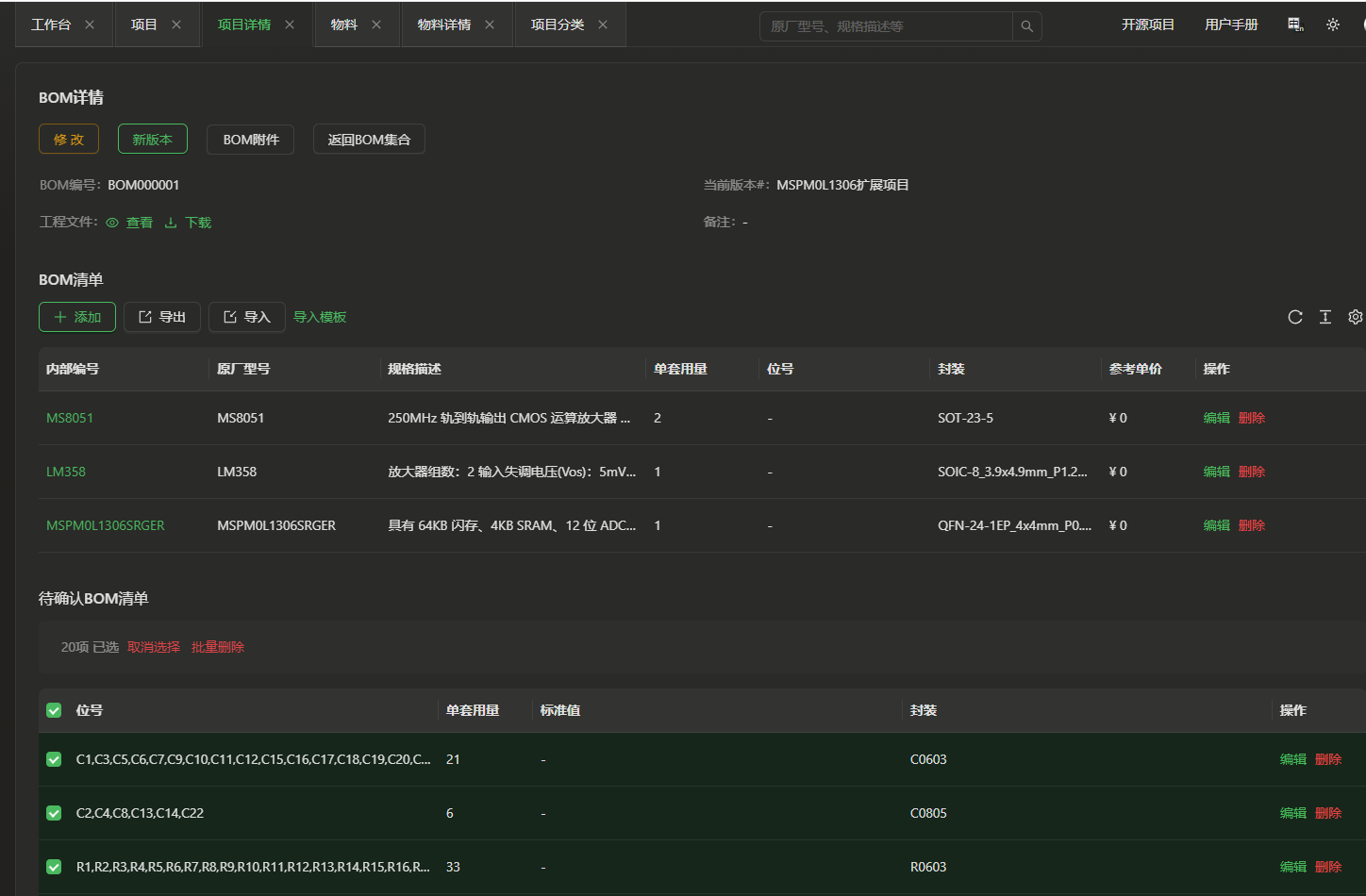
Task: Open internal part MS8051 link
Action: [x=70, y=418]
